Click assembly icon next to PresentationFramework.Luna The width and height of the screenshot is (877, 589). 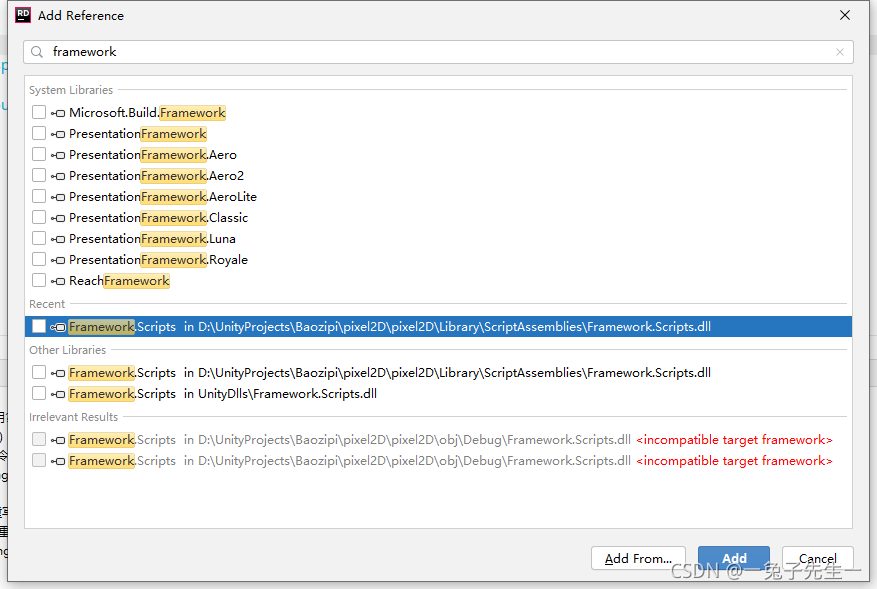click(58, 239)
